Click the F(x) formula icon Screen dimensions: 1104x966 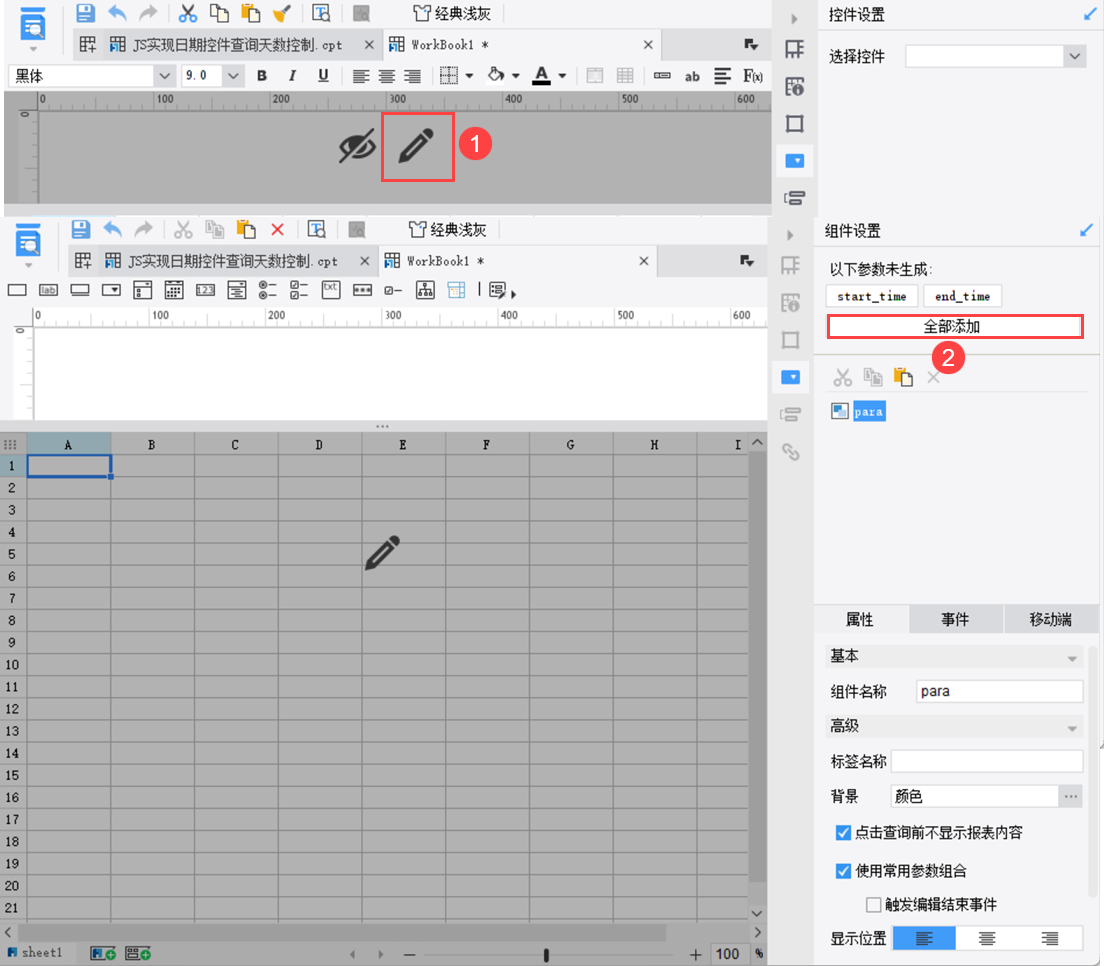753,76
